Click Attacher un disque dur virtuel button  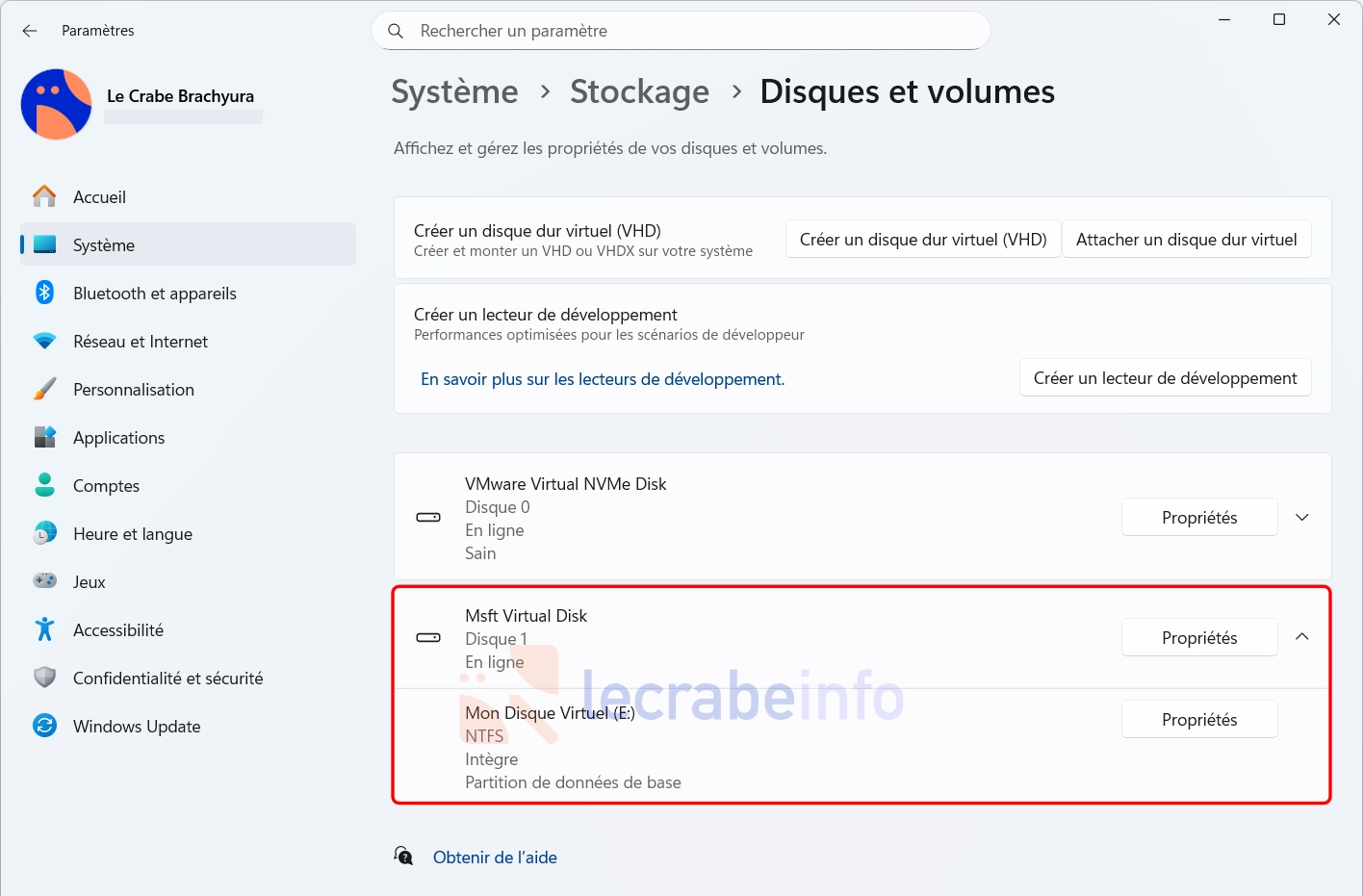pos(1187,240)
